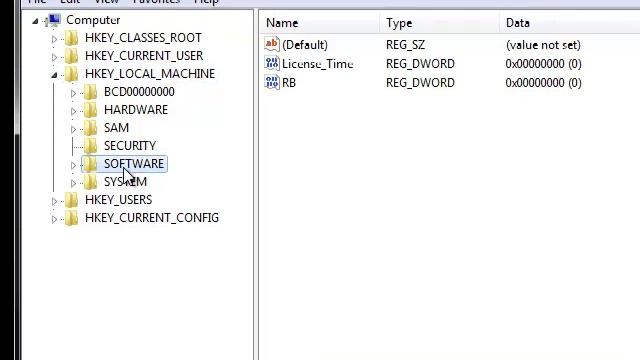Expand the BCD00000000 key

[x=73, y=93]
